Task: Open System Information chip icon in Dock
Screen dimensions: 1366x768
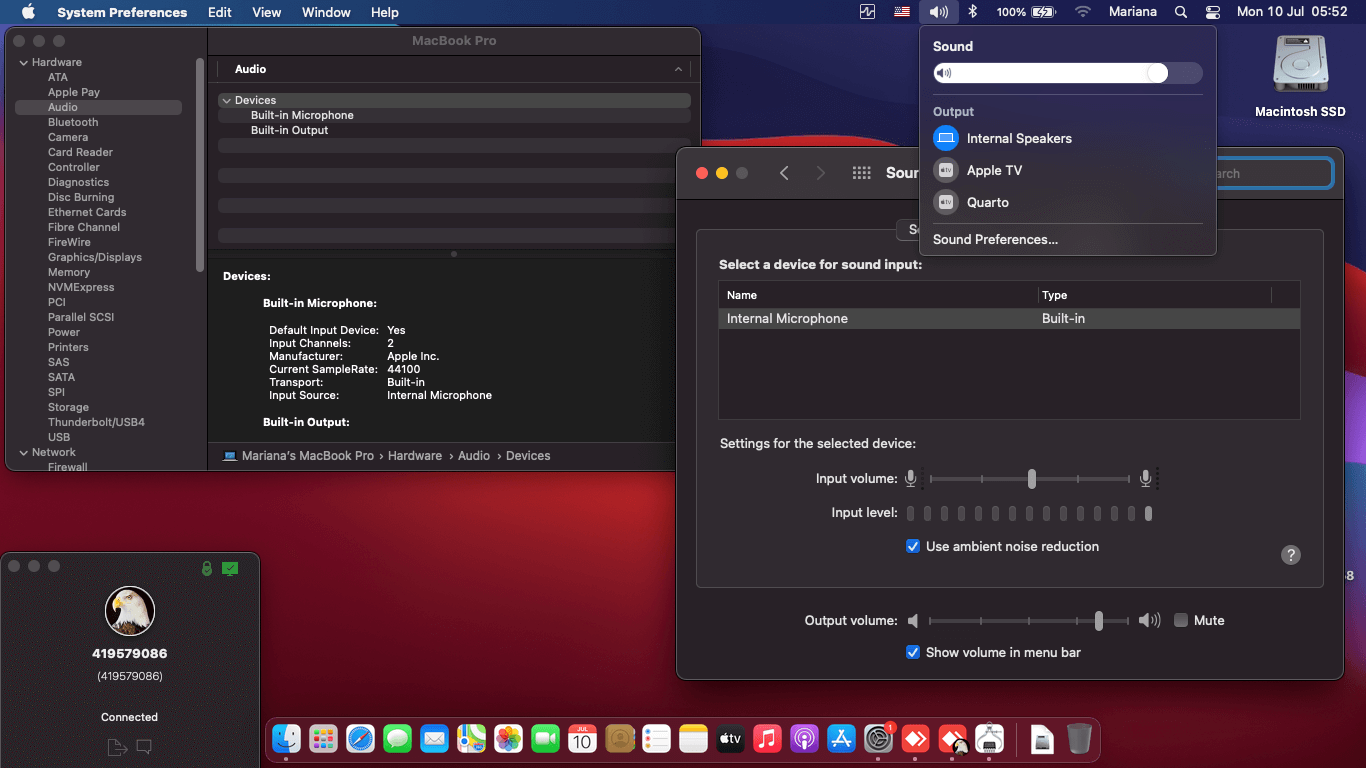Action: click(989, 739)
